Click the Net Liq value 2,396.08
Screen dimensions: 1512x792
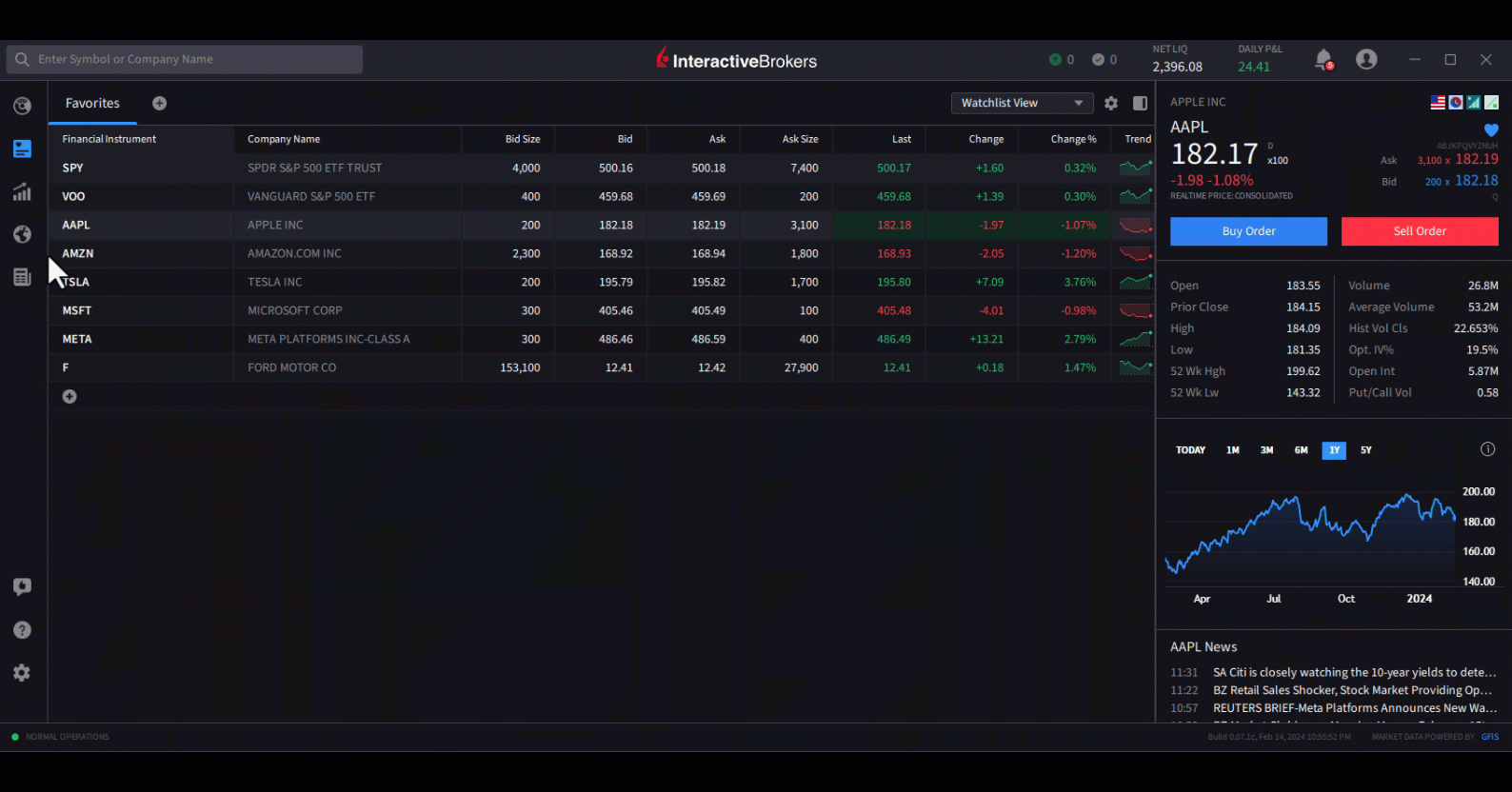click(1177, 67)
